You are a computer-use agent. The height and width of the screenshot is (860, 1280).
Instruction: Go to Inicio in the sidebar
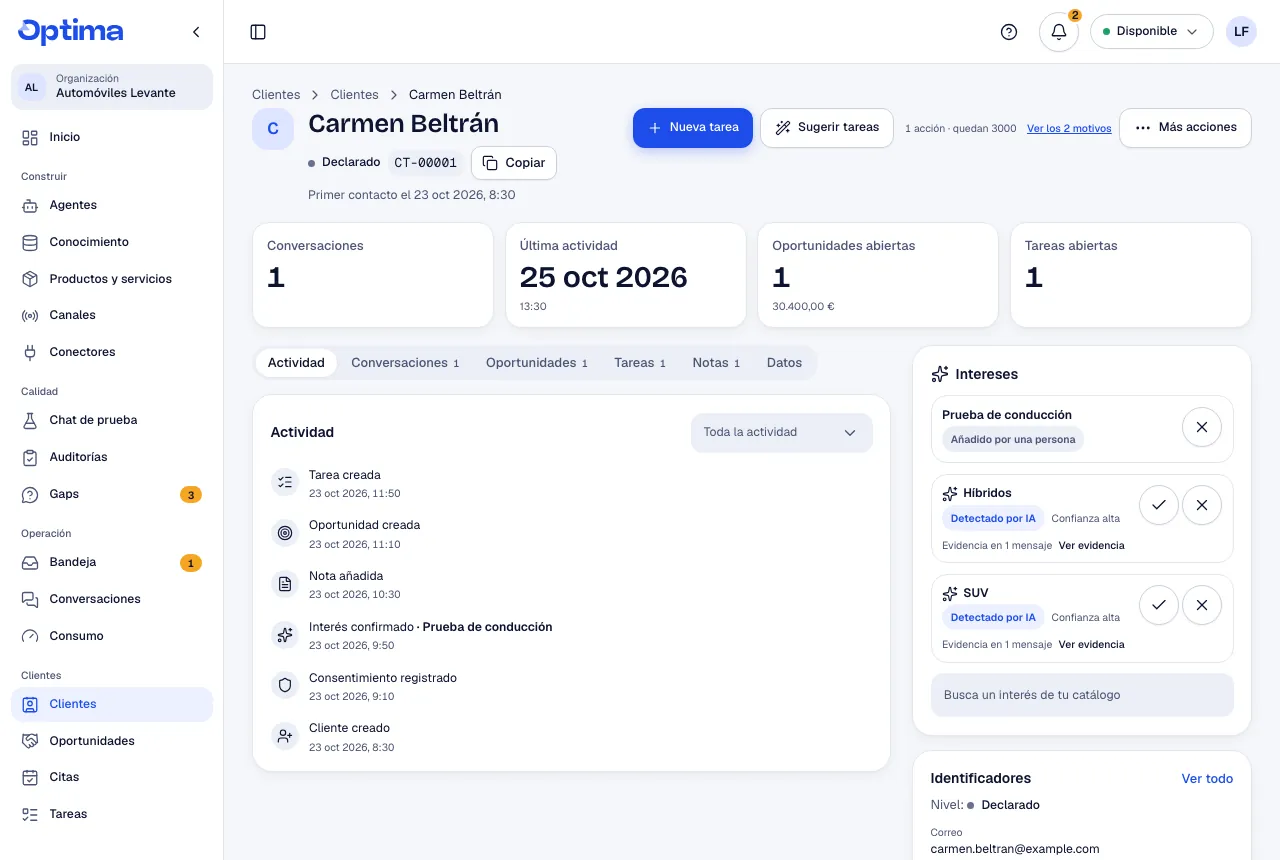(112, 137)
